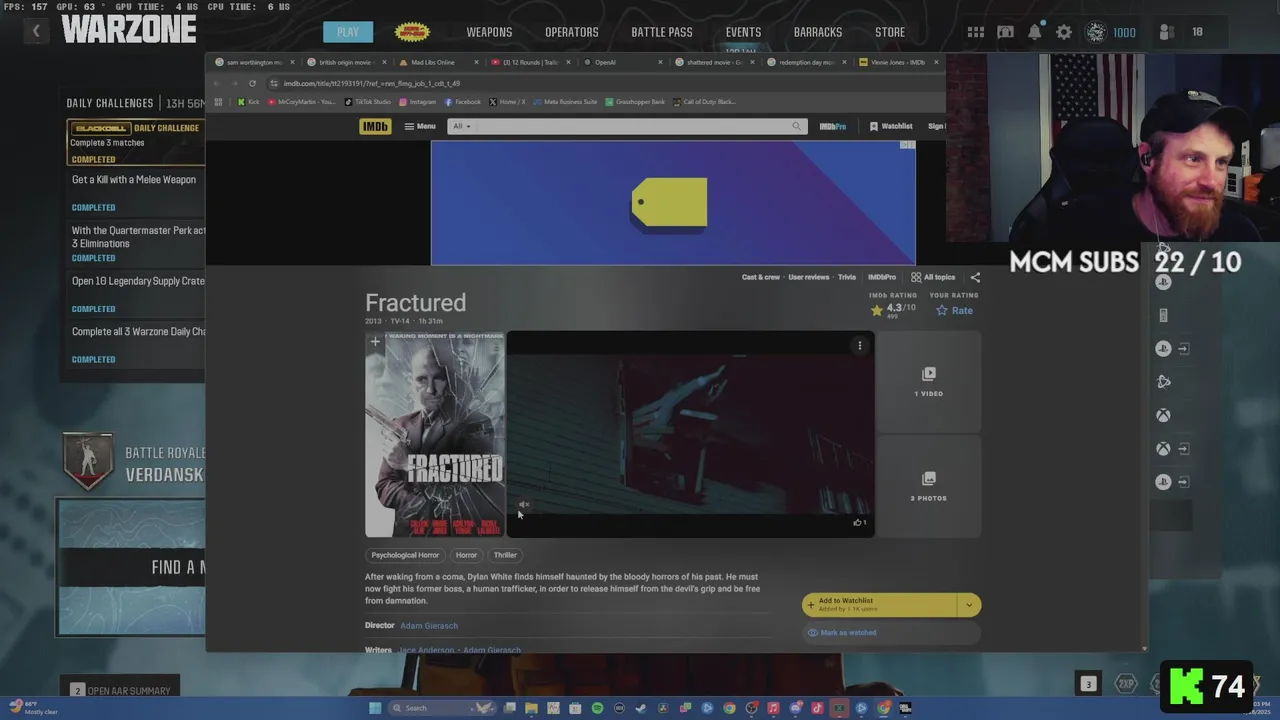
Task: Open the EVENTS tab
Action: pos(743,32)
